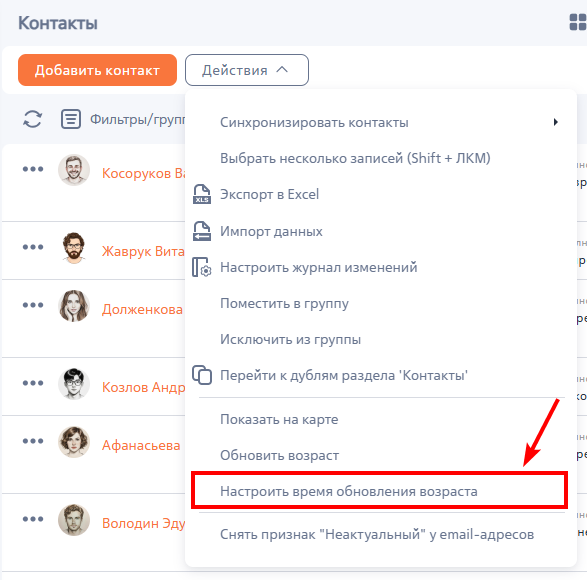Click Добавить контакт button
This screenshot has width=587, height=580.
97,70
